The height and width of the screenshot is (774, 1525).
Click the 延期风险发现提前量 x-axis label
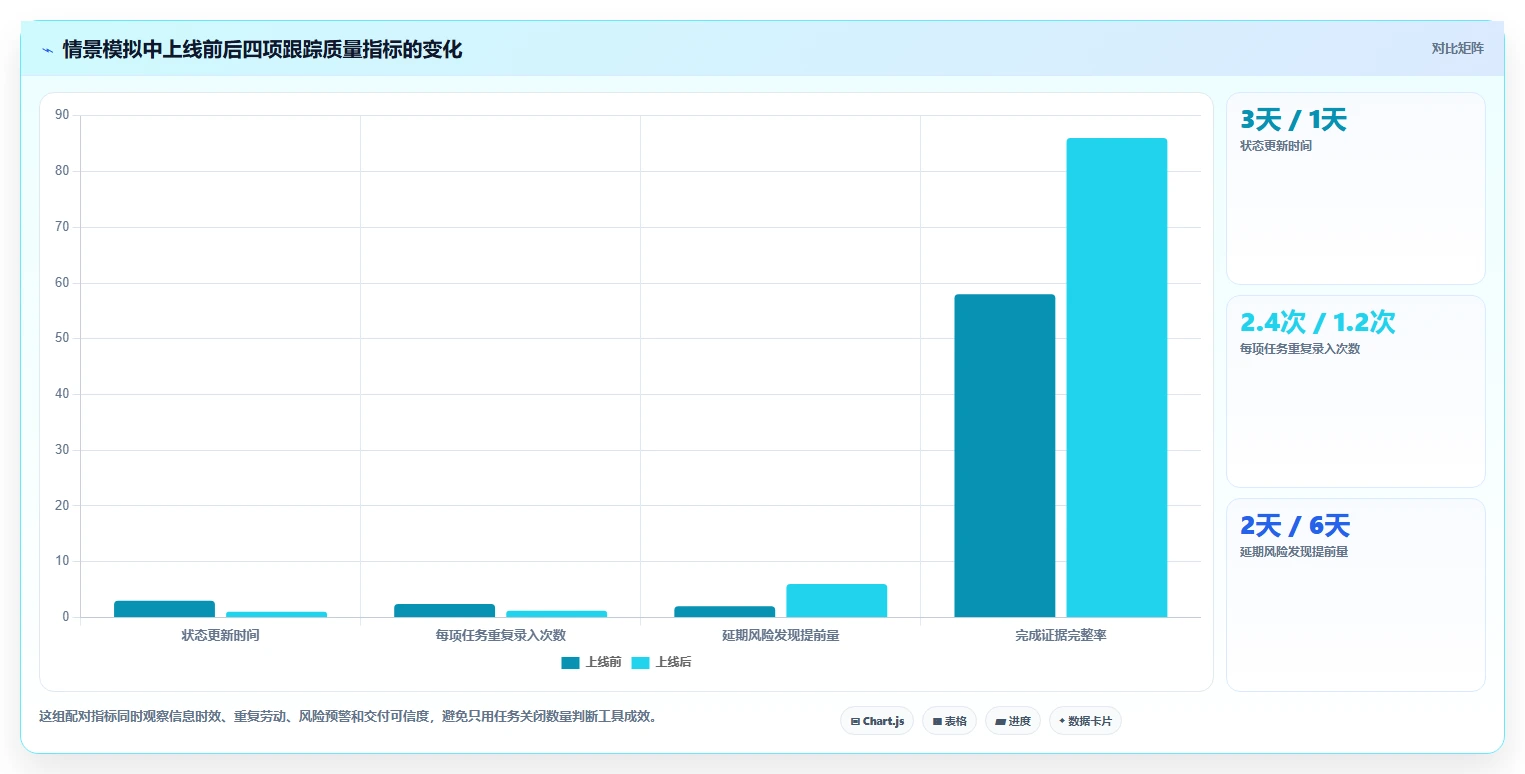click(x=780, y=635)
